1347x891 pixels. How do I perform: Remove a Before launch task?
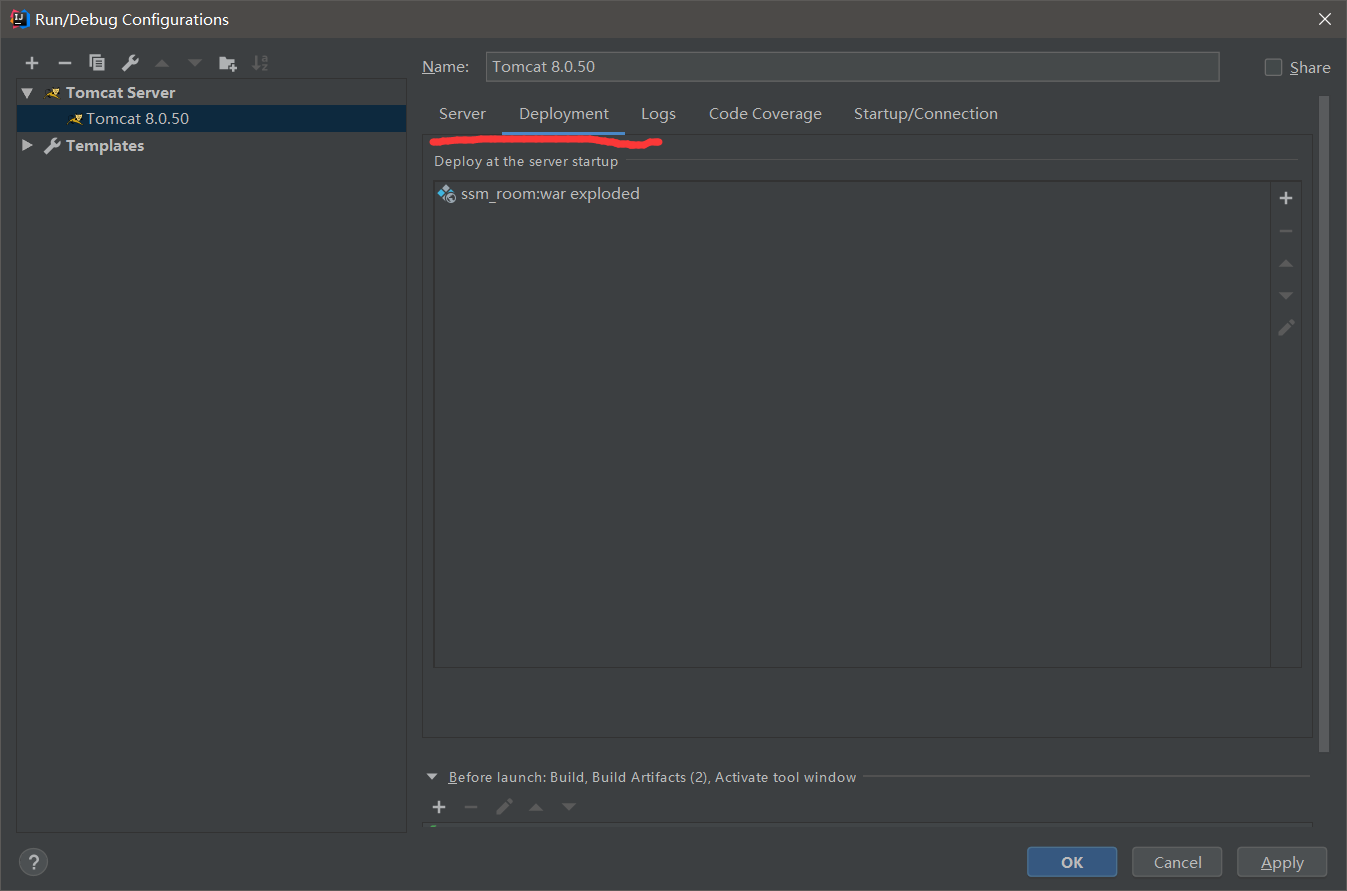click(x=471, y=807)
